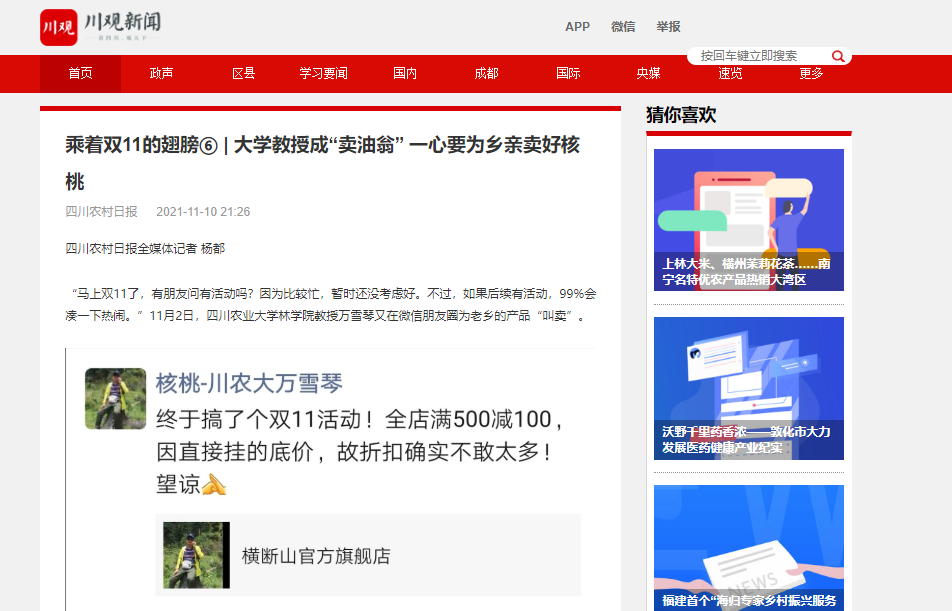Screen dimensions: 952x611
Task: Open the 福建首个“海归专家乡村振兴服务 recommended card
Action: click(749, 548)
